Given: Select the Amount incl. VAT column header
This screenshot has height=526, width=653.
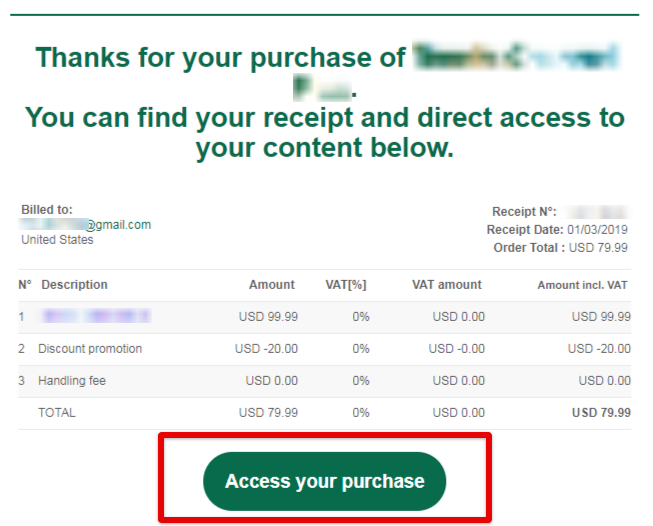Looking at the screenshot, I should pyautogui.click(x=582, y=285).
